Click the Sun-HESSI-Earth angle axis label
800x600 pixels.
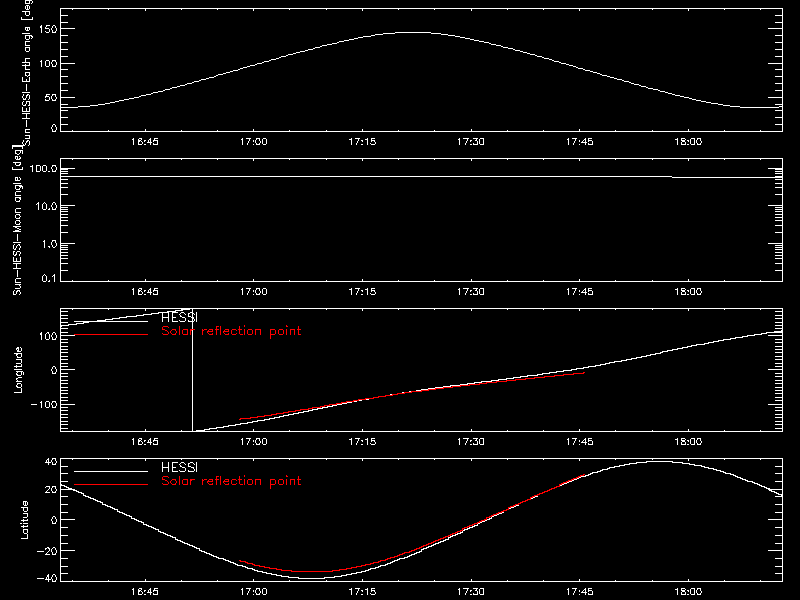click(27, 72)
